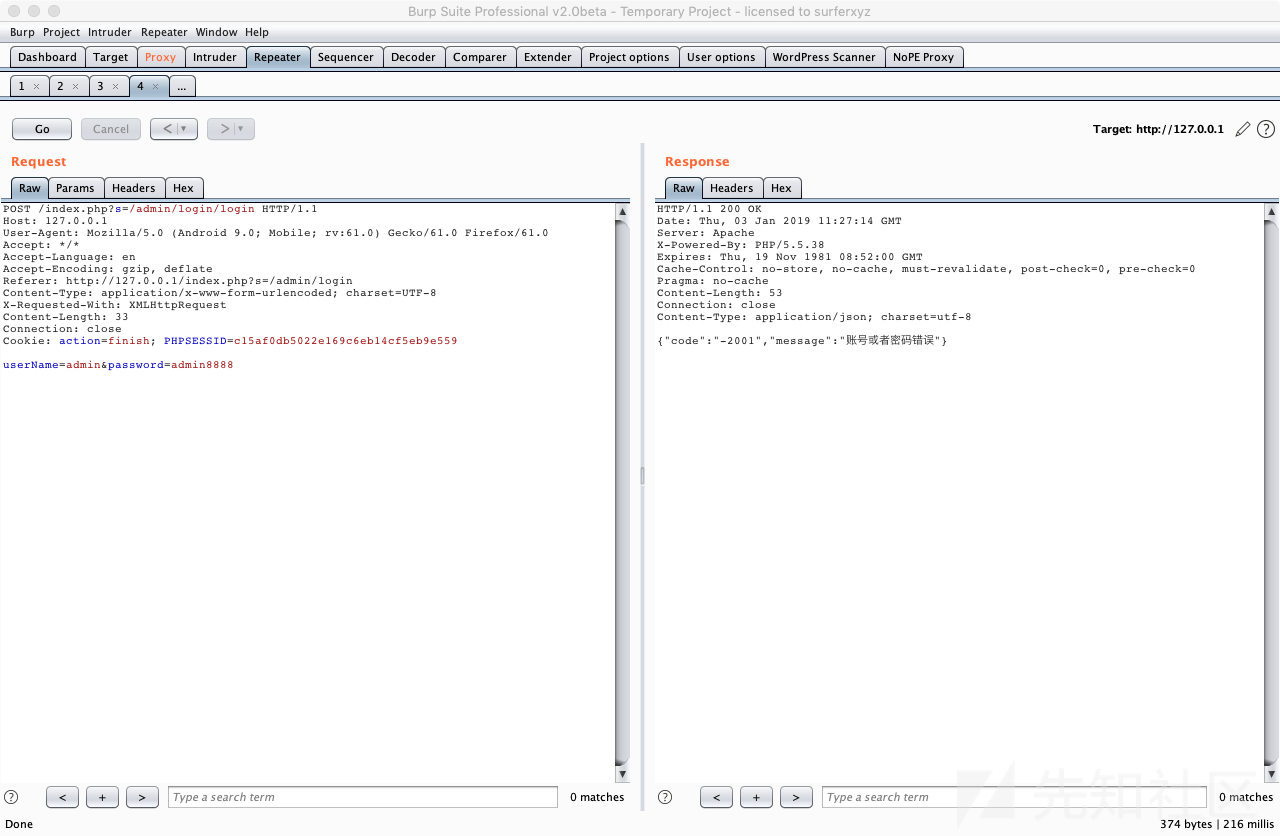Screen dimensions: 1280x836
Task: Click the userName=admin&password request body line
Action: (118, 365)
